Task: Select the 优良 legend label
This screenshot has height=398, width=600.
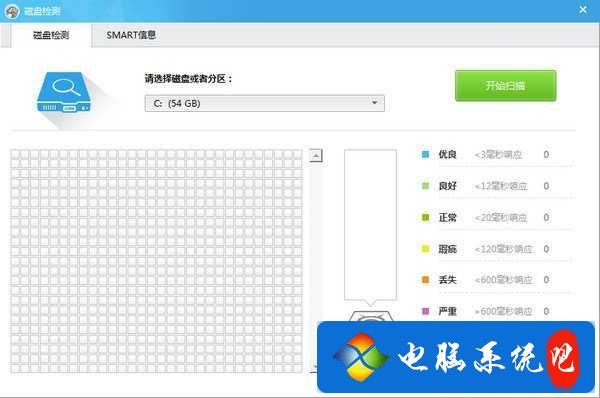Action: (x=447, y=154)
